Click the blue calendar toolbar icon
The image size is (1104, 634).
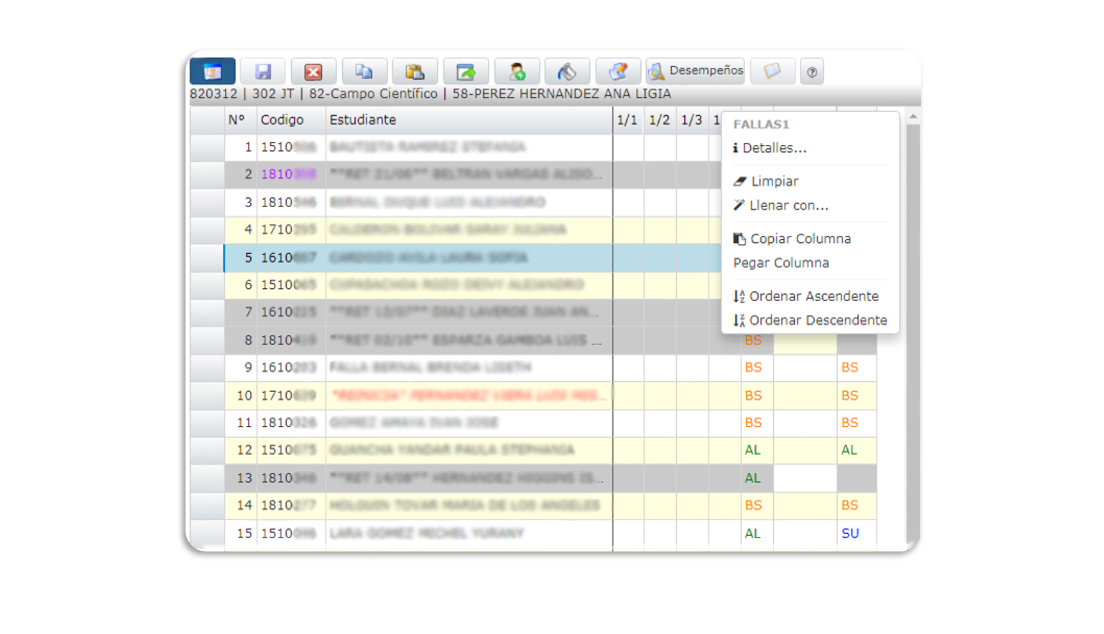tap(213, 71)
